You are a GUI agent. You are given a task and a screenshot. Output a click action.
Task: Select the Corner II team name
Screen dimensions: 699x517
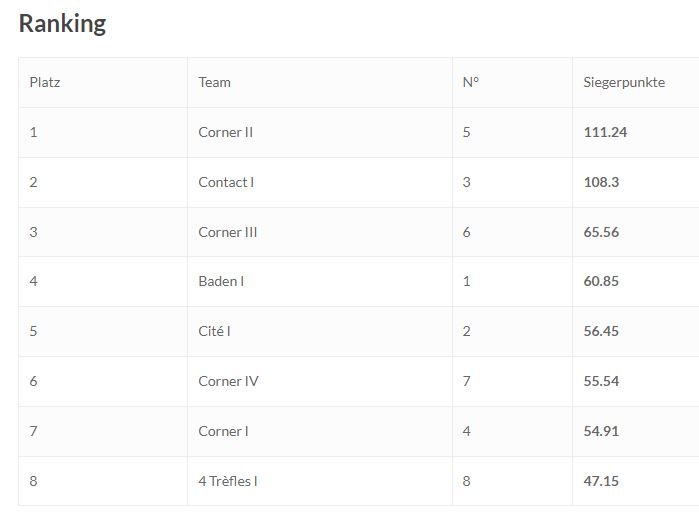[226, 132]
